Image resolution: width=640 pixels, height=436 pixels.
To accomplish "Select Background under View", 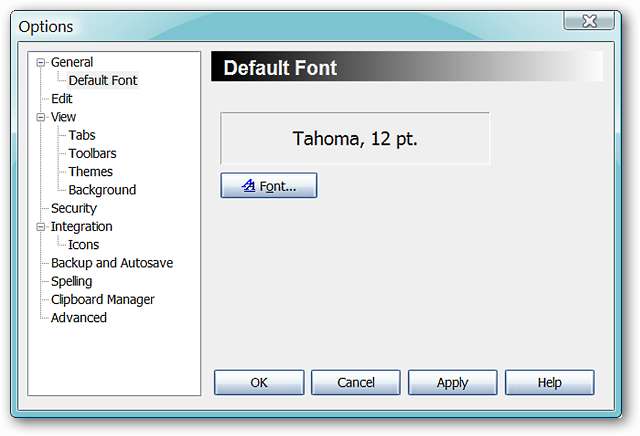I will pyautogui.click(x=102, y=190).
